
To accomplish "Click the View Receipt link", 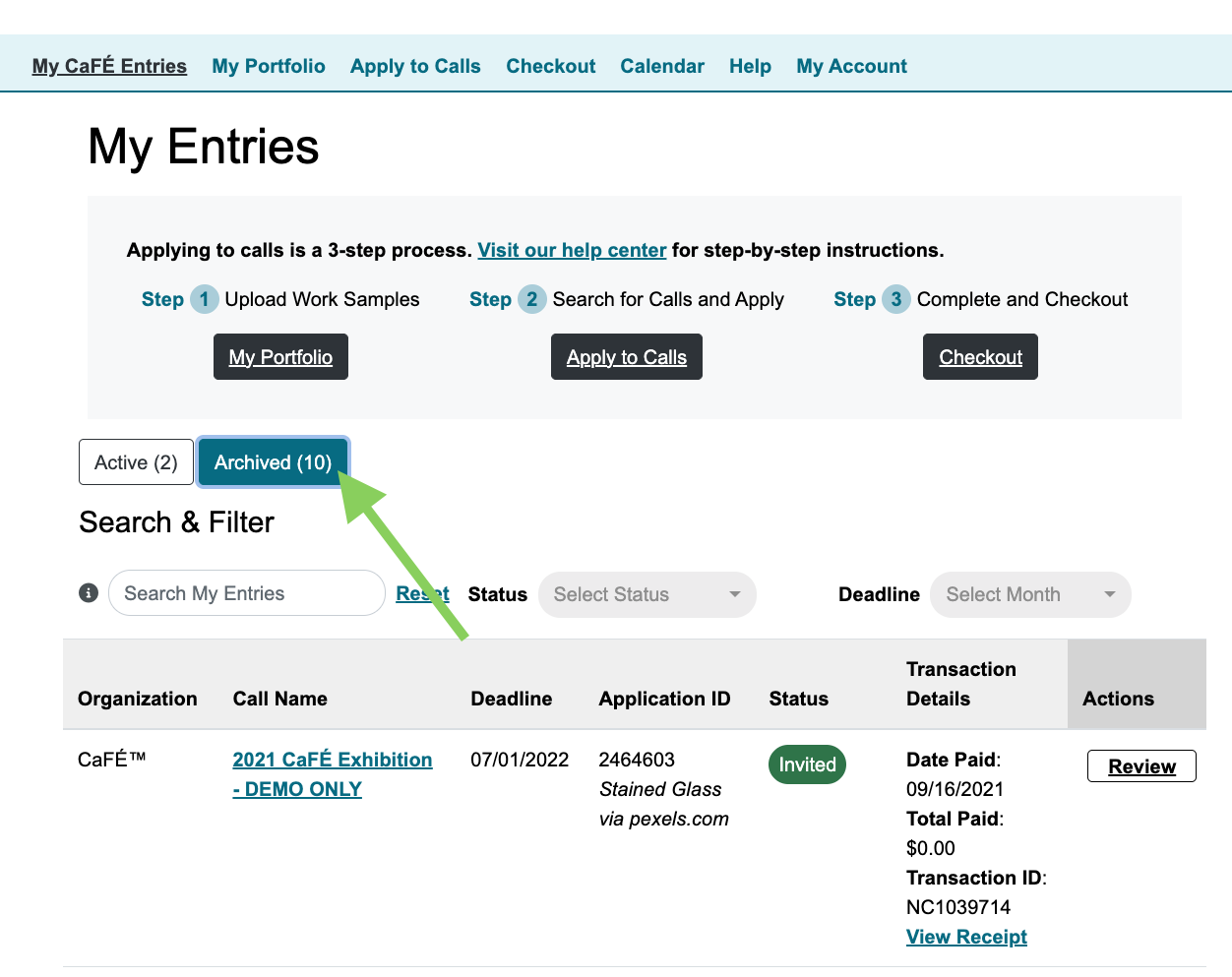I will [966, 937].
